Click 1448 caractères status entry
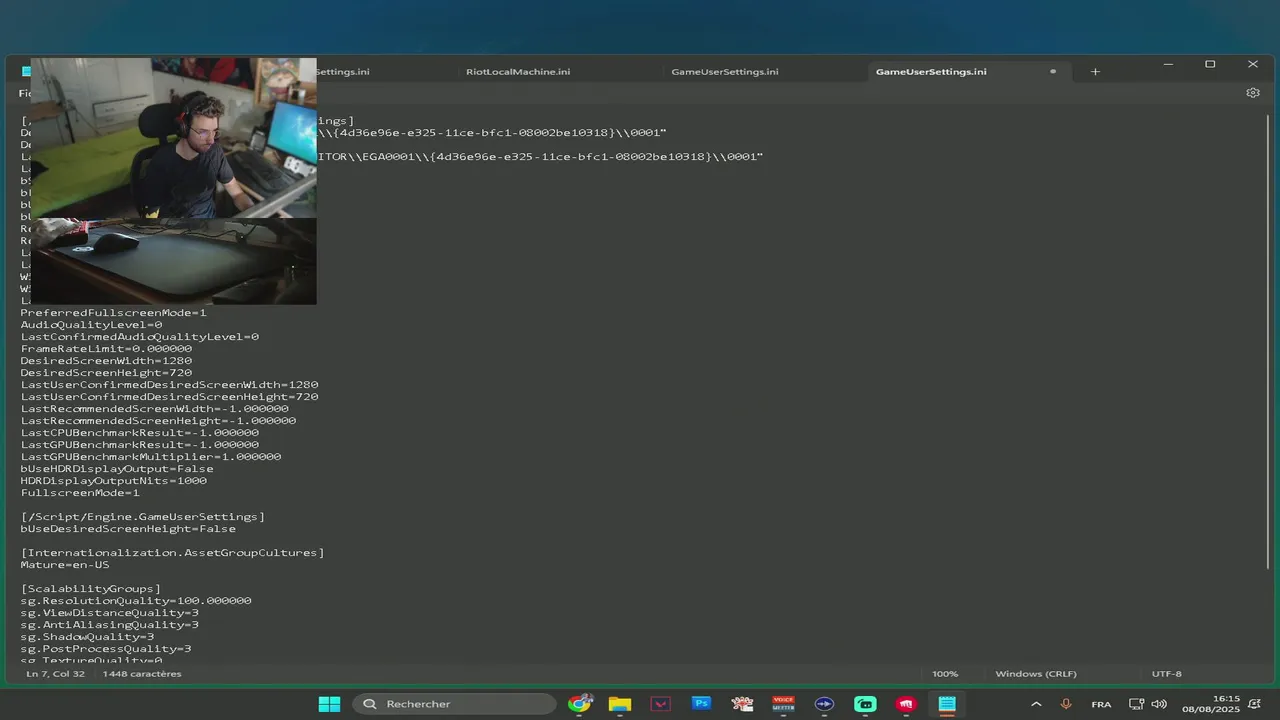This screenshot has height=720, width=1280. pos(142,674)
